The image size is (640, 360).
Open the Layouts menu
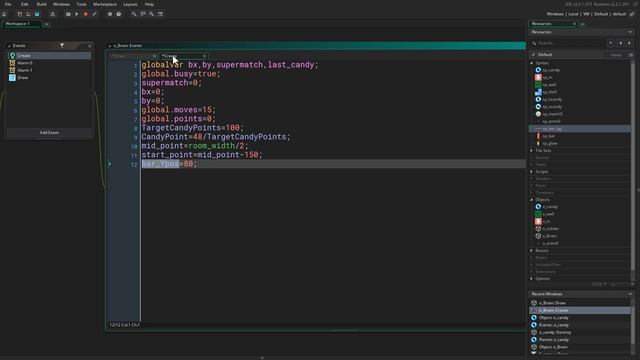130,4
